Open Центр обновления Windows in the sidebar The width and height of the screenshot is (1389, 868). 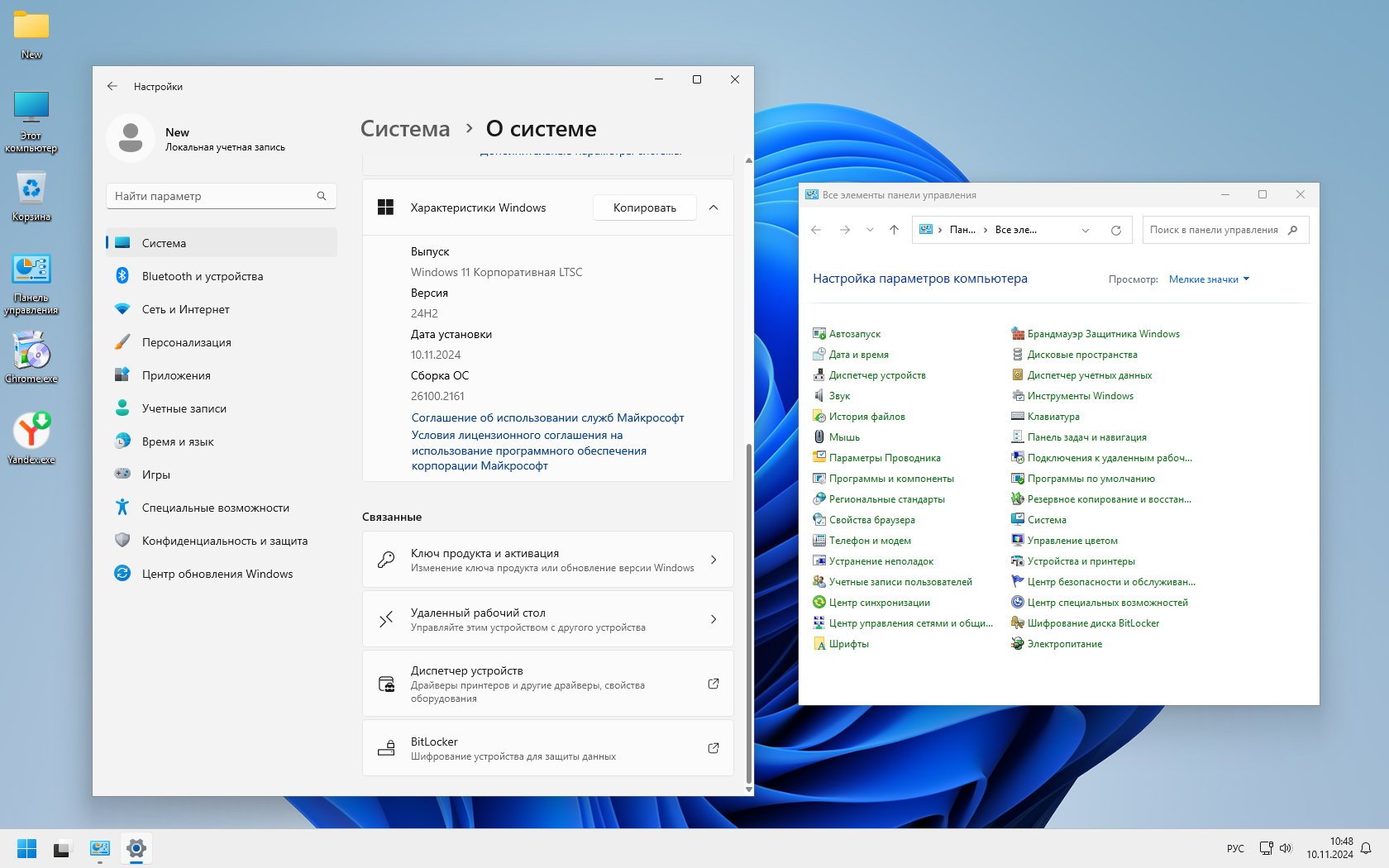pos(217,574)
